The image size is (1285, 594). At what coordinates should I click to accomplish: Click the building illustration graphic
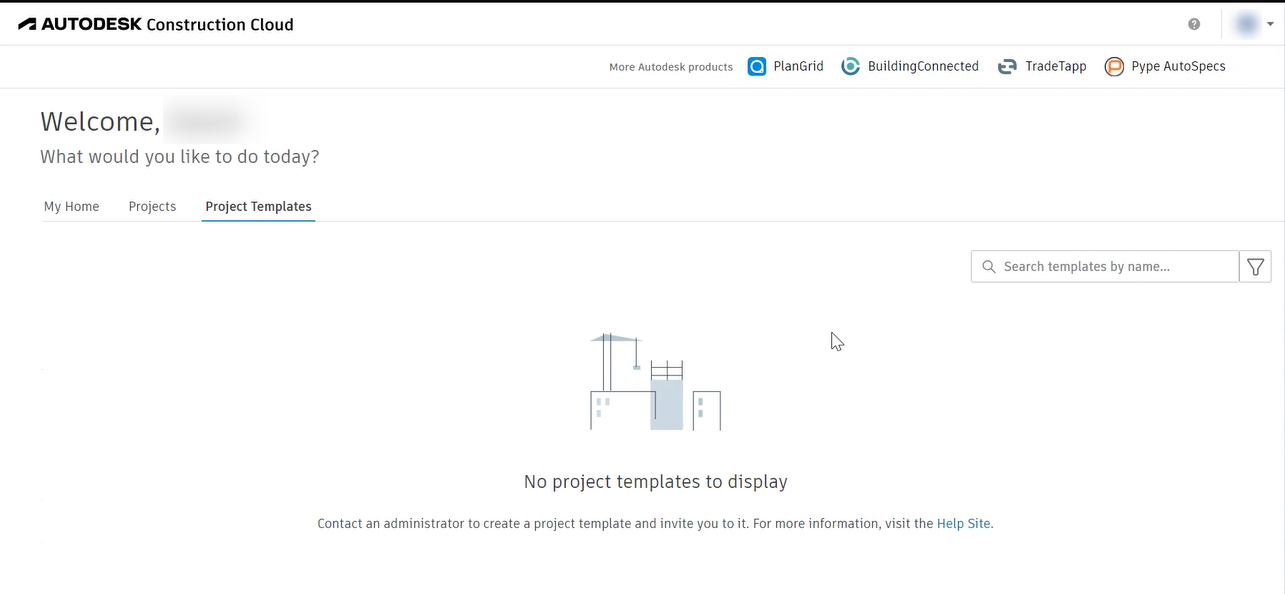coord(655,380)
